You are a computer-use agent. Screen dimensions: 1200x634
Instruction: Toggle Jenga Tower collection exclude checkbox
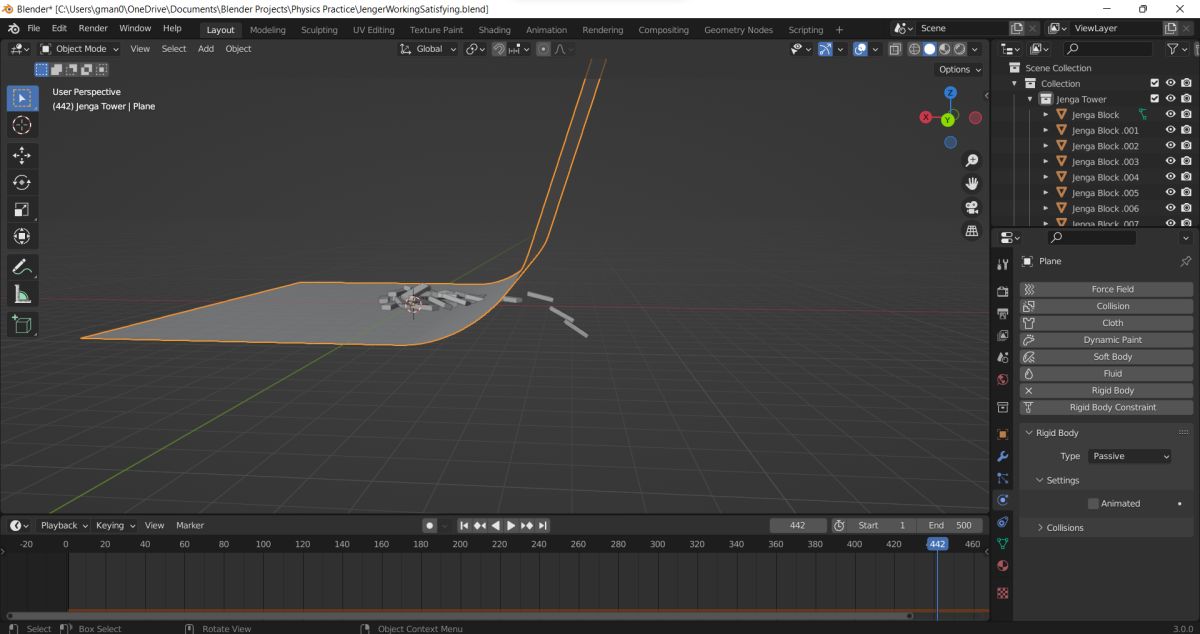click(x=1154, y=99)
